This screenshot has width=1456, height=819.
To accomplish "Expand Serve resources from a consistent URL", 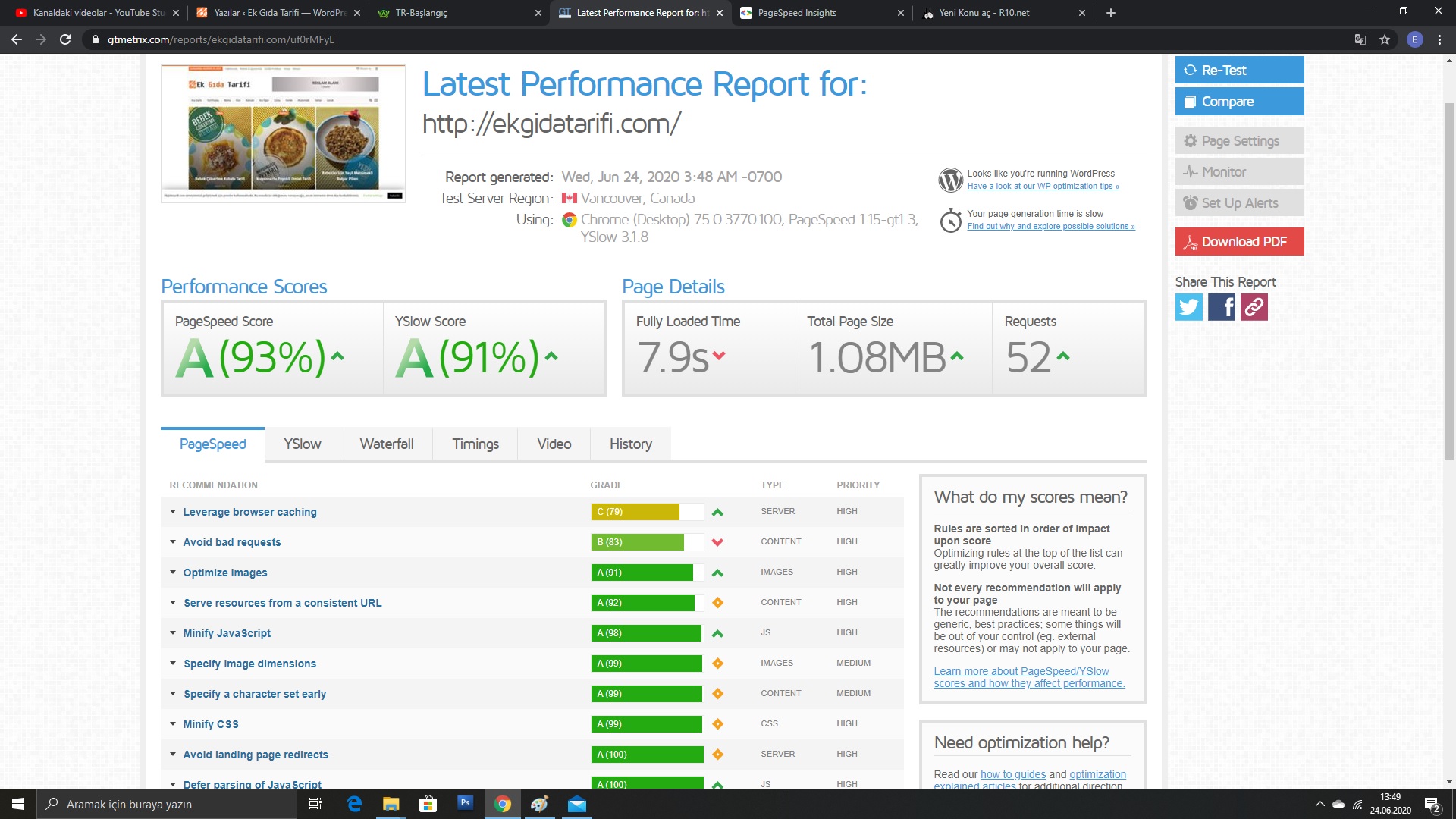I will [x=282, y=603].
